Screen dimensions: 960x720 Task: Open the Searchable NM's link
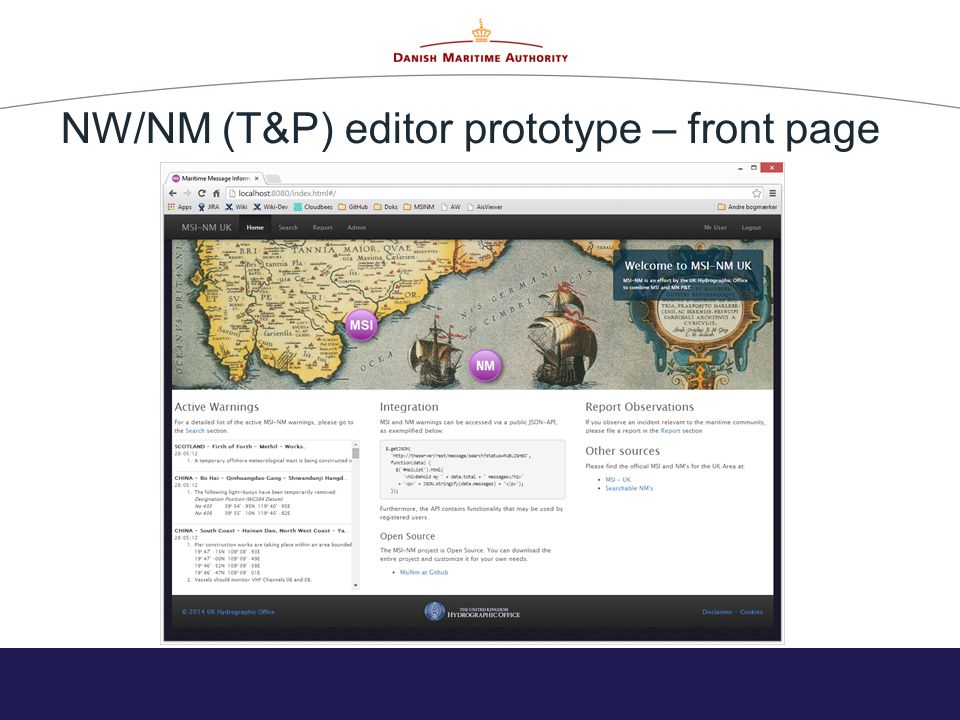coord(629,489)
